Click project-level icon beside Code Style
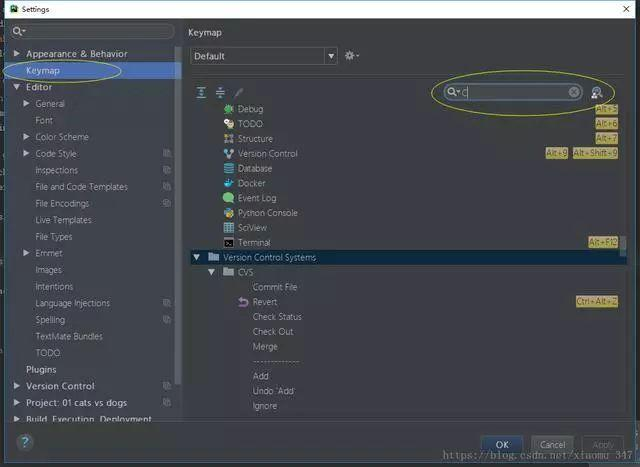640x467 pixels. 167,153
